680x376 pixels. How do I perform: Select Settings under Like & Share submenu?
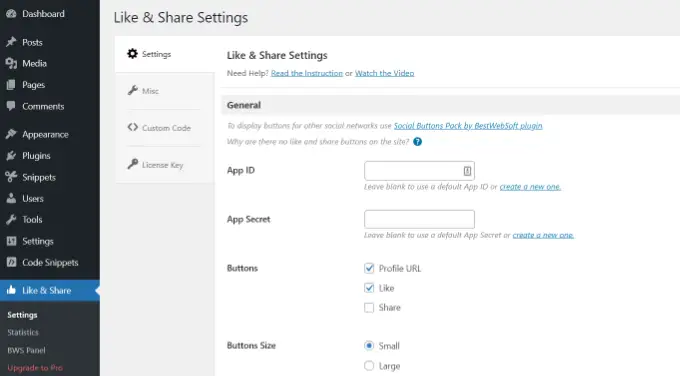[x=22, y=315]
